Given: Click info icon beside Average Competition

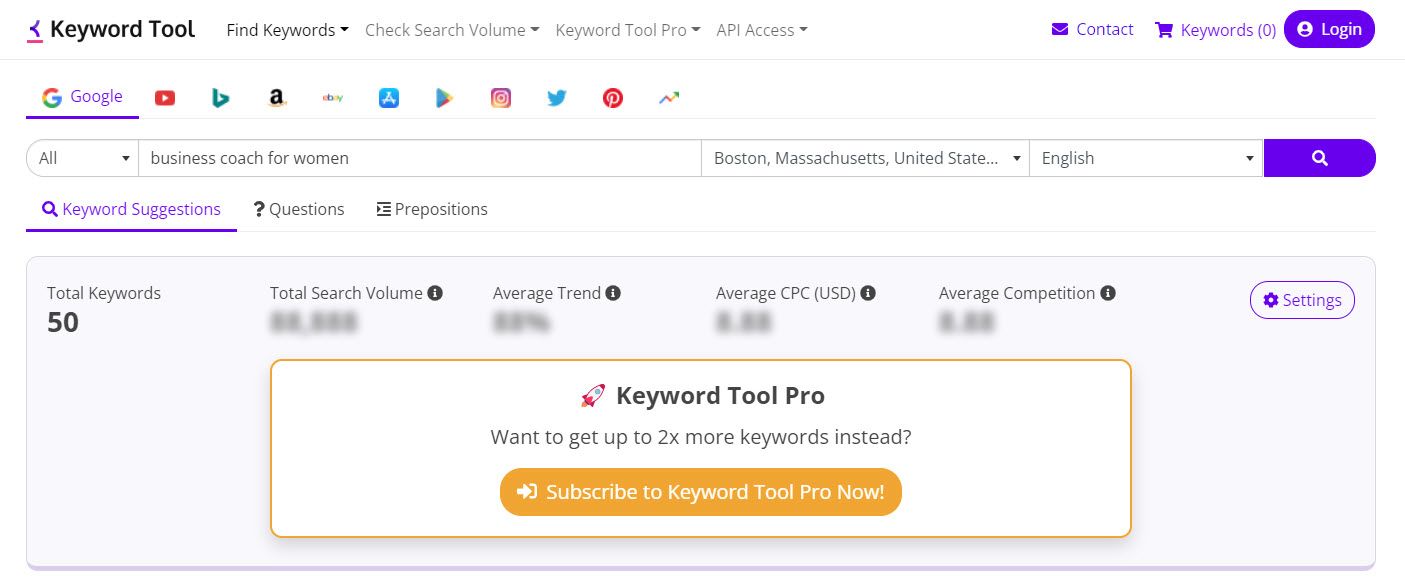Looking at the screenshot, I should point(1108,293).
